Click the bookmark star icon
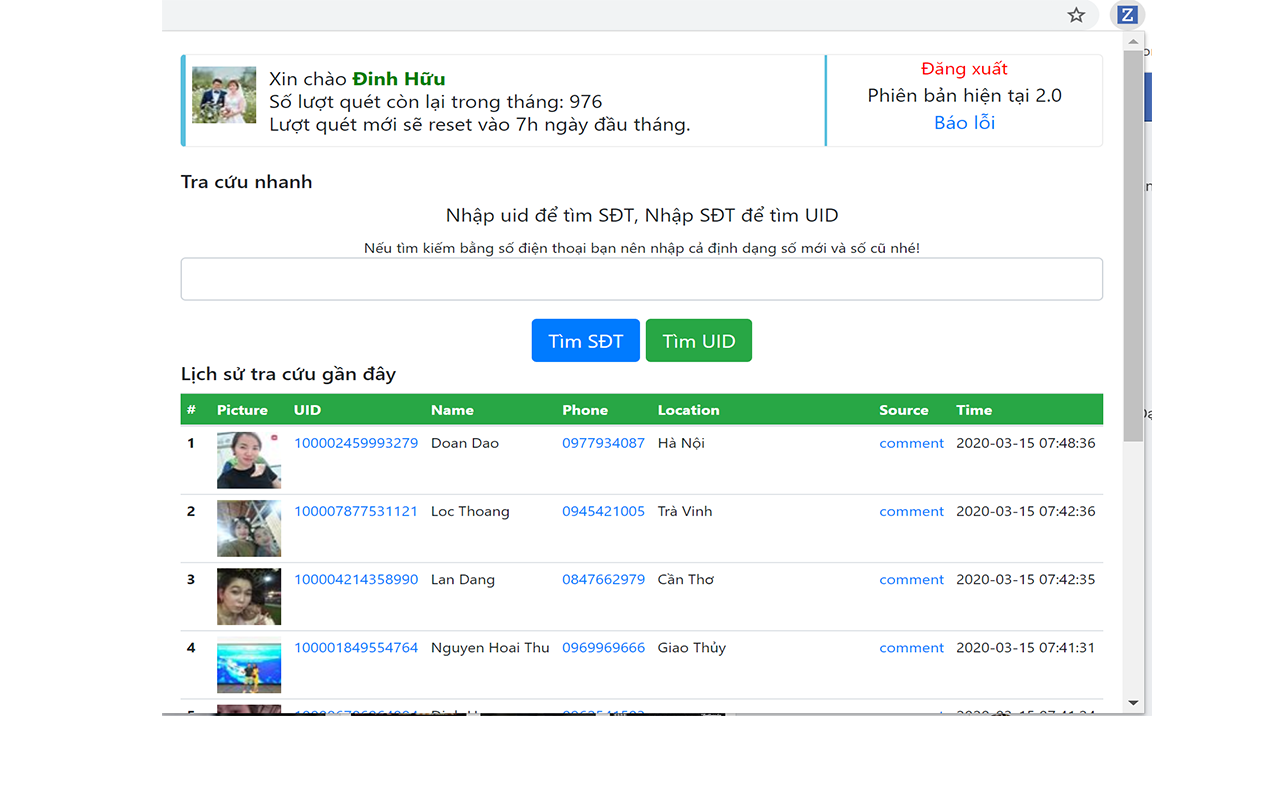 pos(1075,15)
